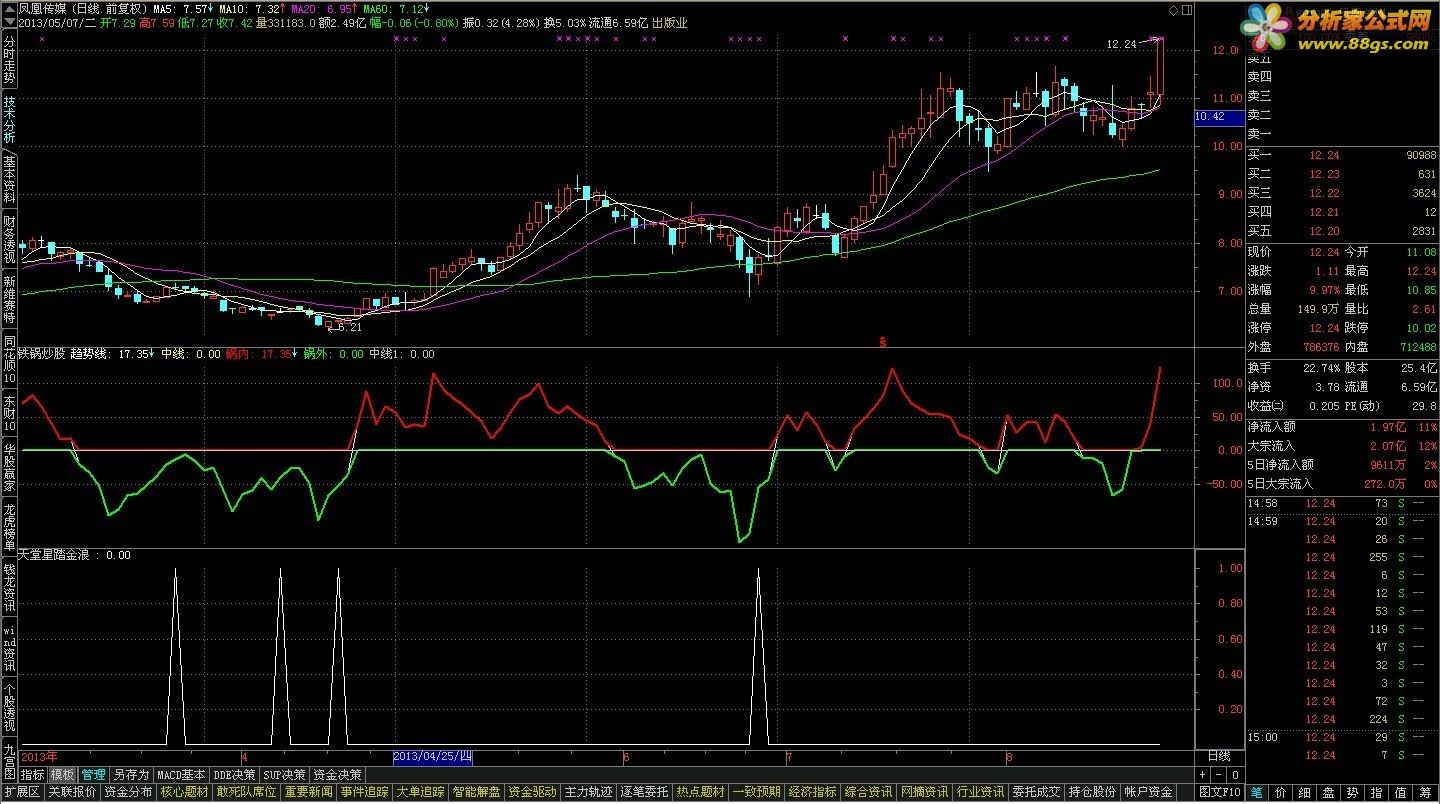Open 核心题材 tab
The height and width of the screenshot is (804, 1440).
[x=184, y=791]
